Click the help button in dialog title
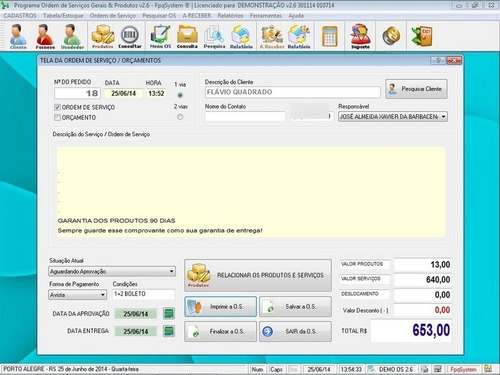 (438, 60)
